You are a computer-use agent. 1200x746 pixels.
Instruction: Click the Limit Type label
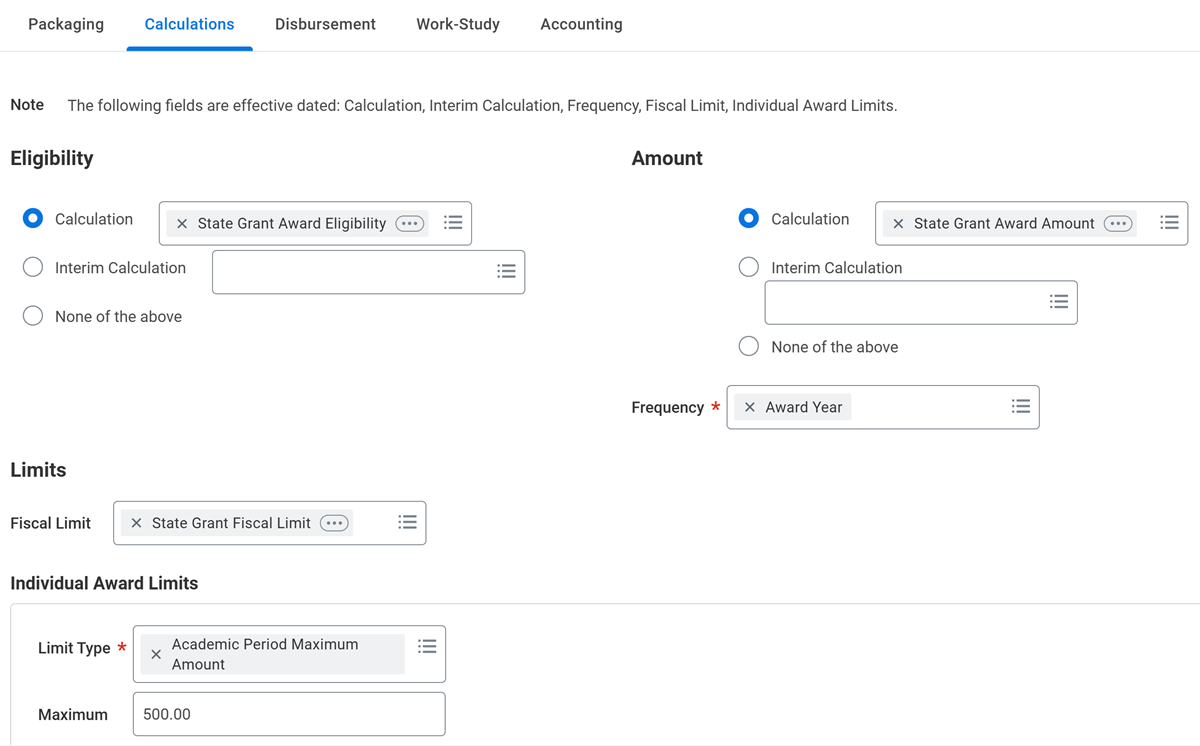point(74,648)
